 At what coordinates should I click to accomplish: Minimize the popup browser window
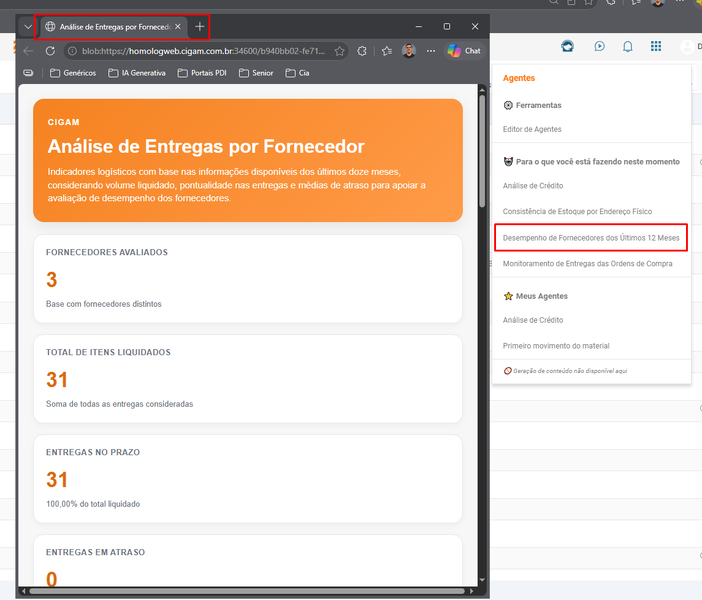(x=419, y=27)
